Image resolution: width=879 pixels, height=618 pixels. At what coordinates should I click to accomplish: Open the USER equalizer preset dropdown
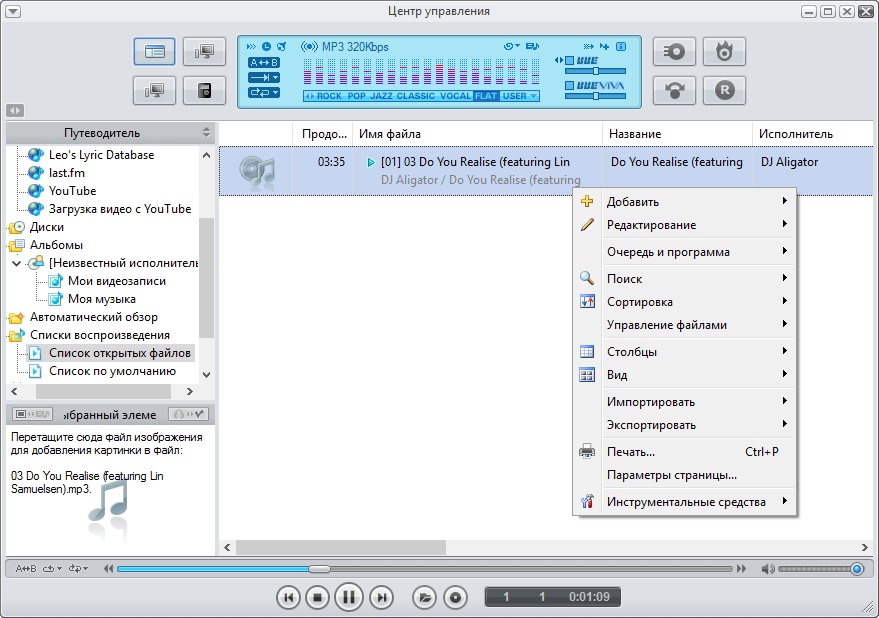pos(520,96)
